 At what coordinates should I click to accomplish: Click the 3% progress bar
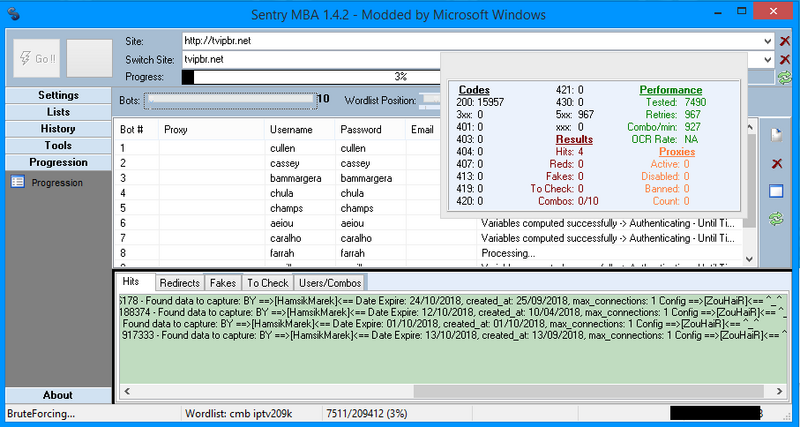pos(311,77)
